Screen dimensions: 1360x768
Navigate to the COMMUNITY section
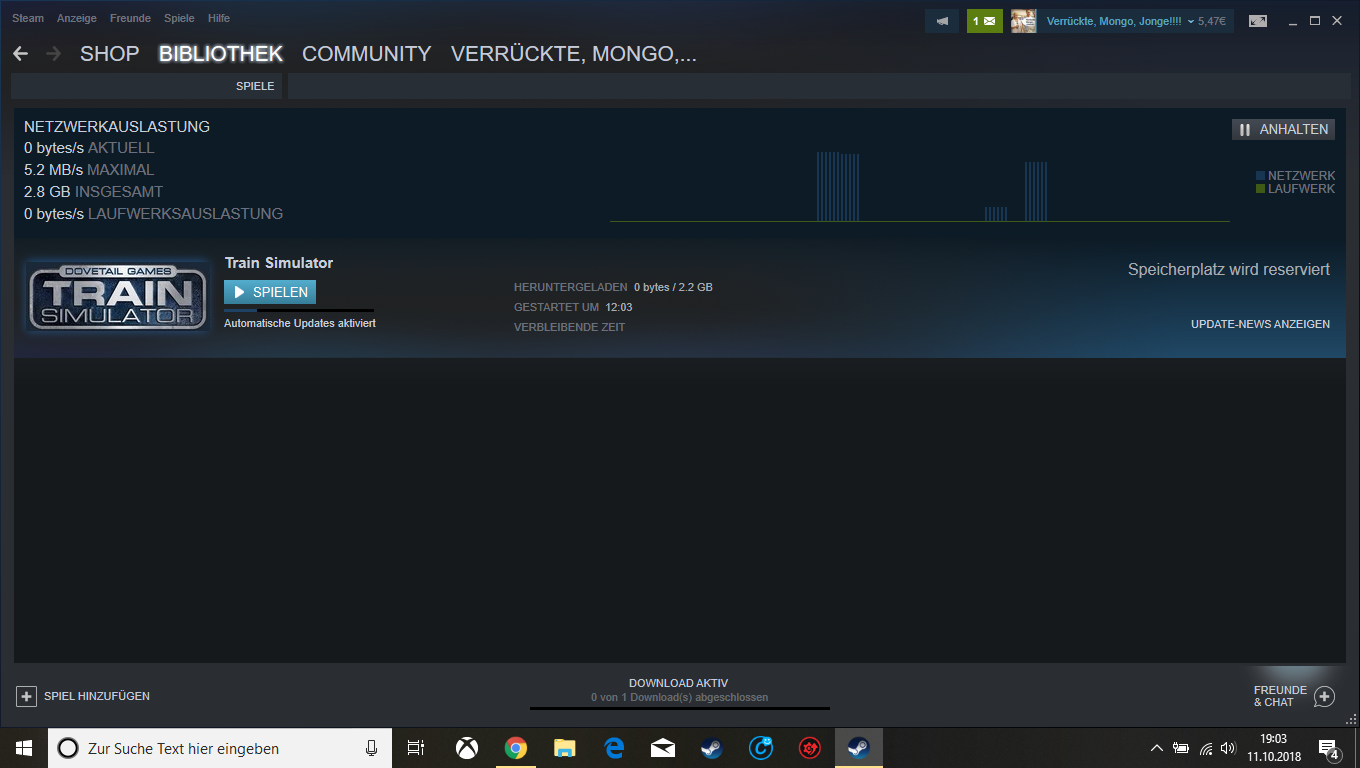point(367,54)
